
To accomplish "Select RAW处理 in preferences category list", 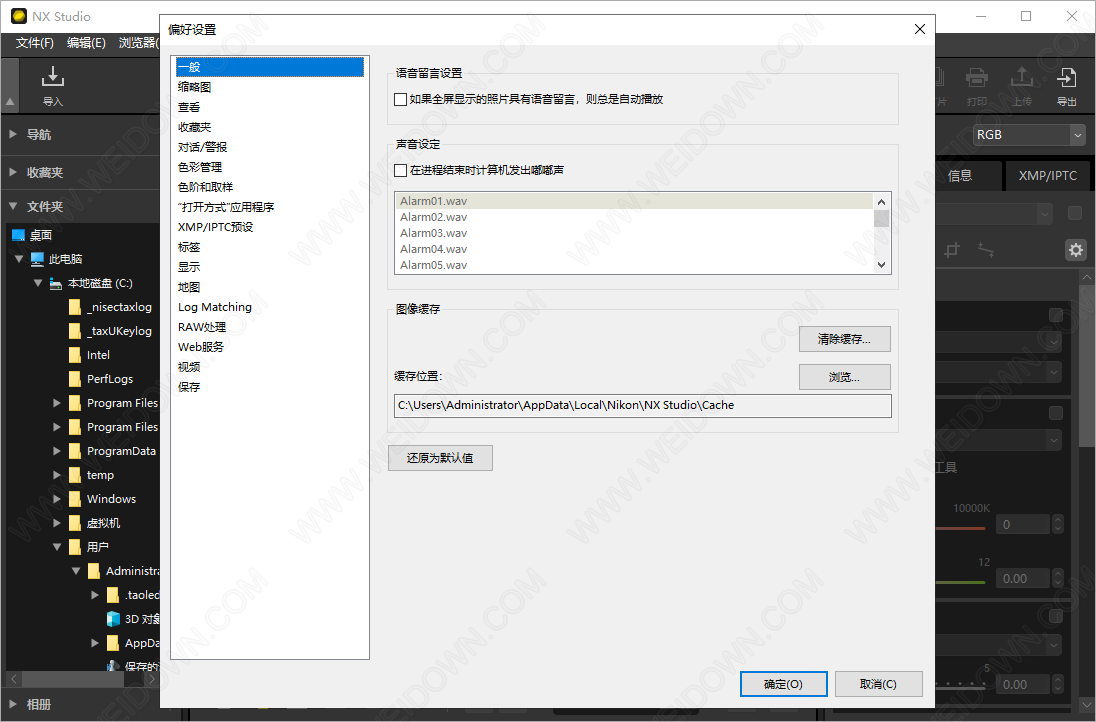I will coord(270,327).
